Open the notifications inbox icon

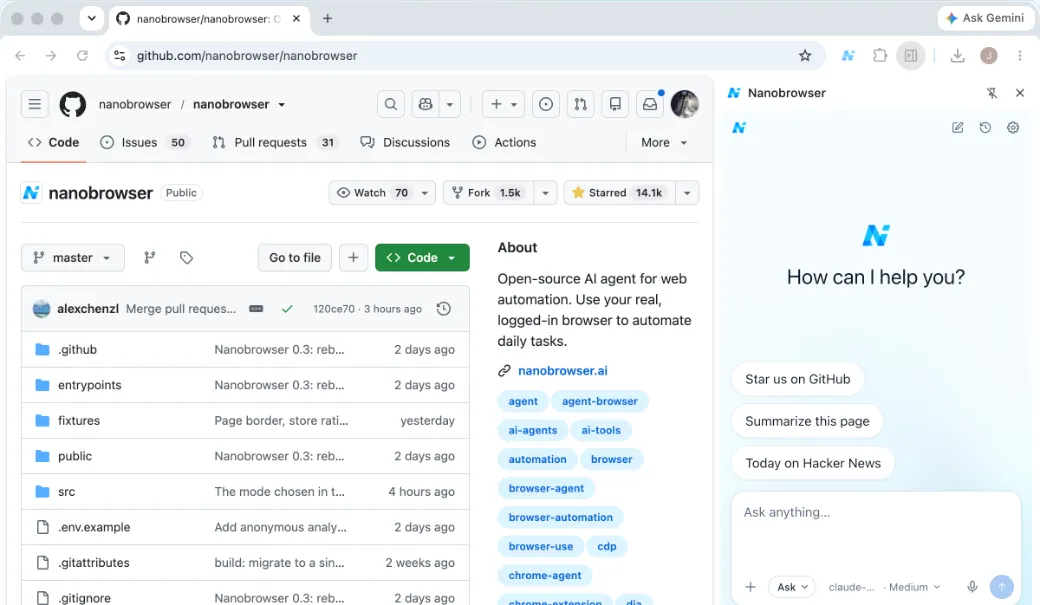[x=650, y=104]
